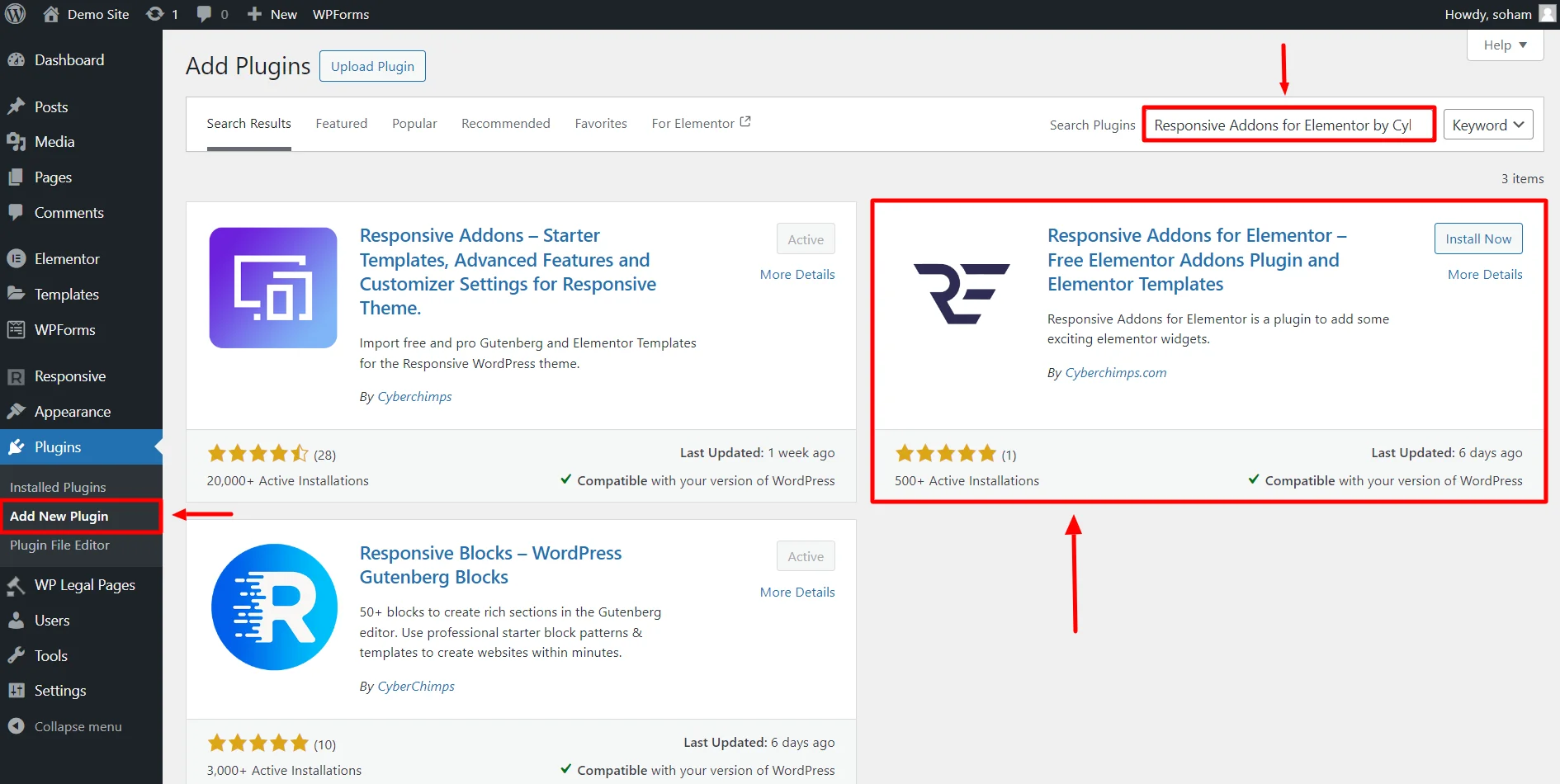
Task: Open the updates icon in admin bar
Action: [x=154, y=14]
